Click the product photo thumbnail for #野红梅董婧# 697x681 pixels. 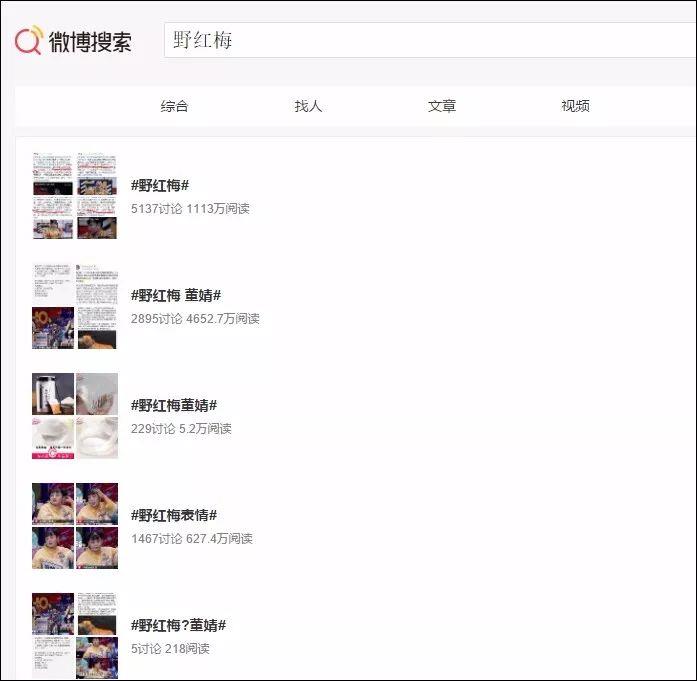(74, 416)
